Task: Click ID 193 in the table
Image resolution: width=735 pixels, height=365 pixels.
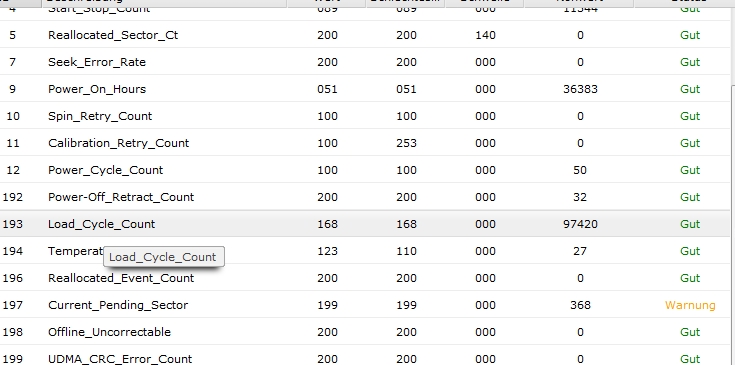Action: (13, 224)
